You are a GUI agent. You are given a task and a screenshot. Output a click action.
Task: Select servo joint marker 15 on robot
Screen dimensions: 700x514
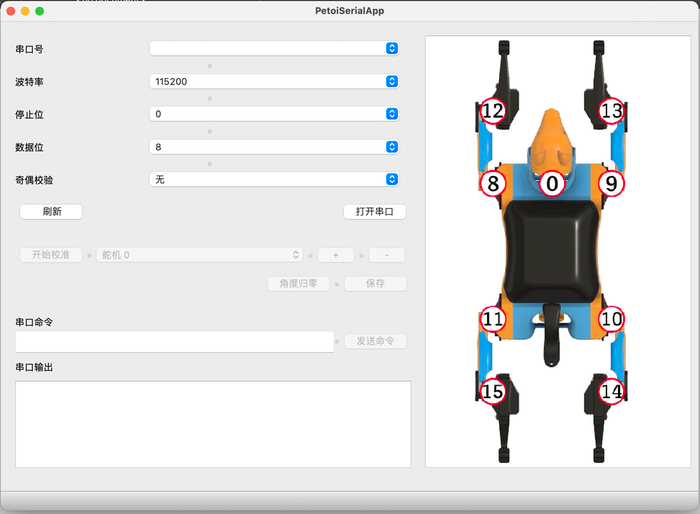pyautogui.click(x=492, y=392)
